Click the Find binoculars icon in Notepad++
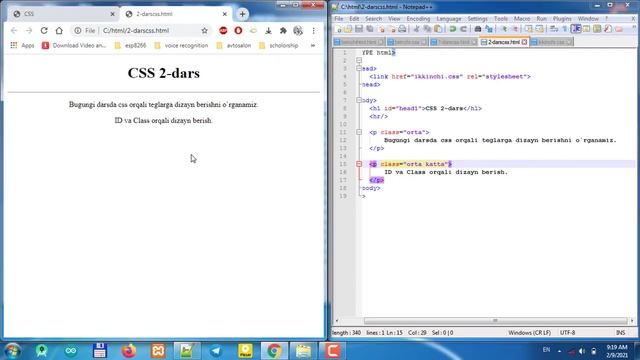 point(478,29)
